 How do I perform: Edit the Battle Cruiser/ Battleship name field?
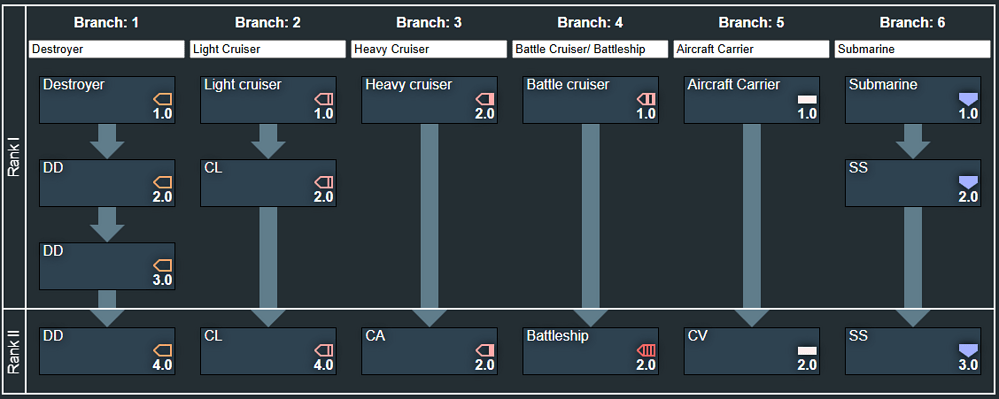tap(590, 49)
